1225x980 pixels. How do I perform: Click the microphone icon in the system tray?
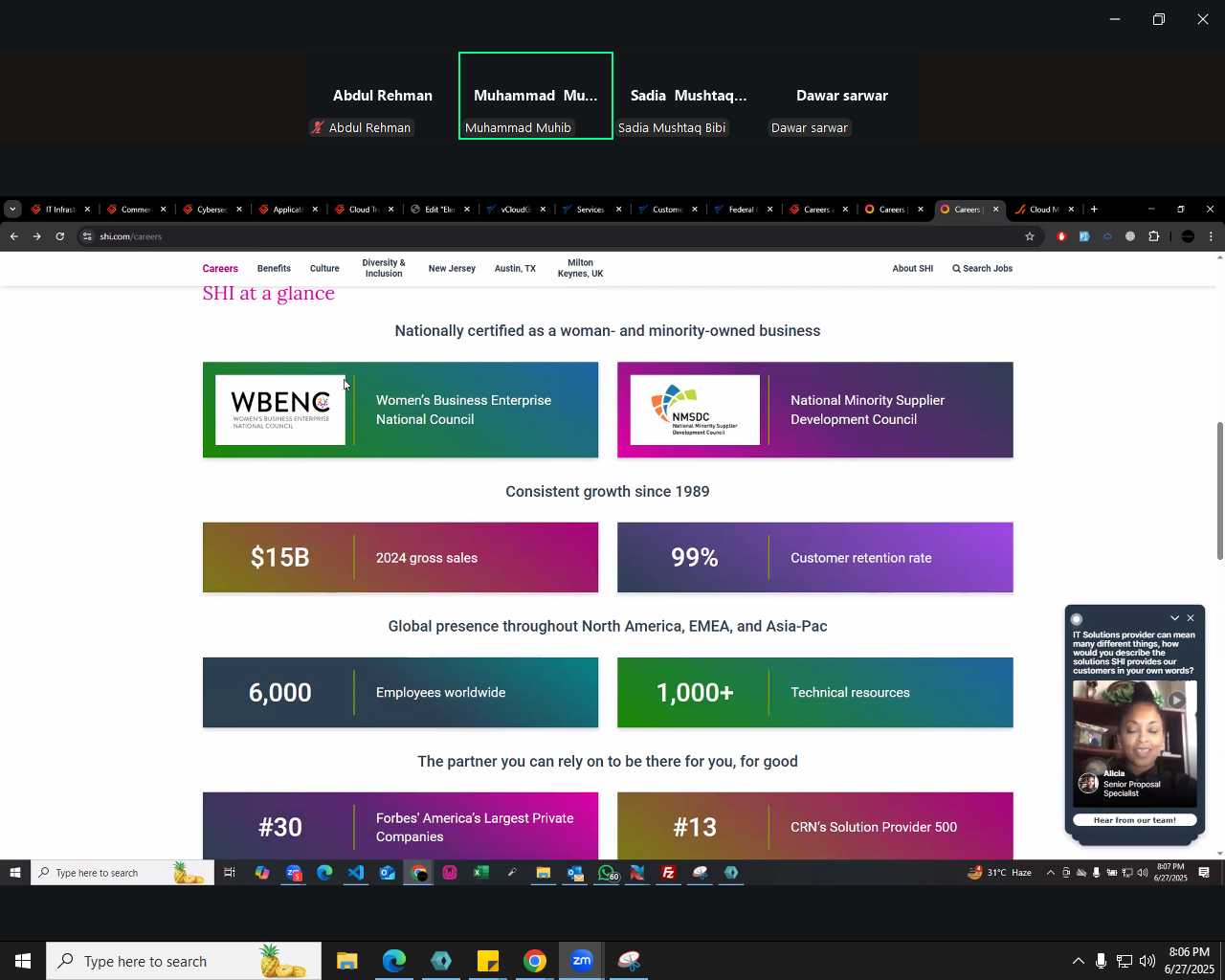1101,961
